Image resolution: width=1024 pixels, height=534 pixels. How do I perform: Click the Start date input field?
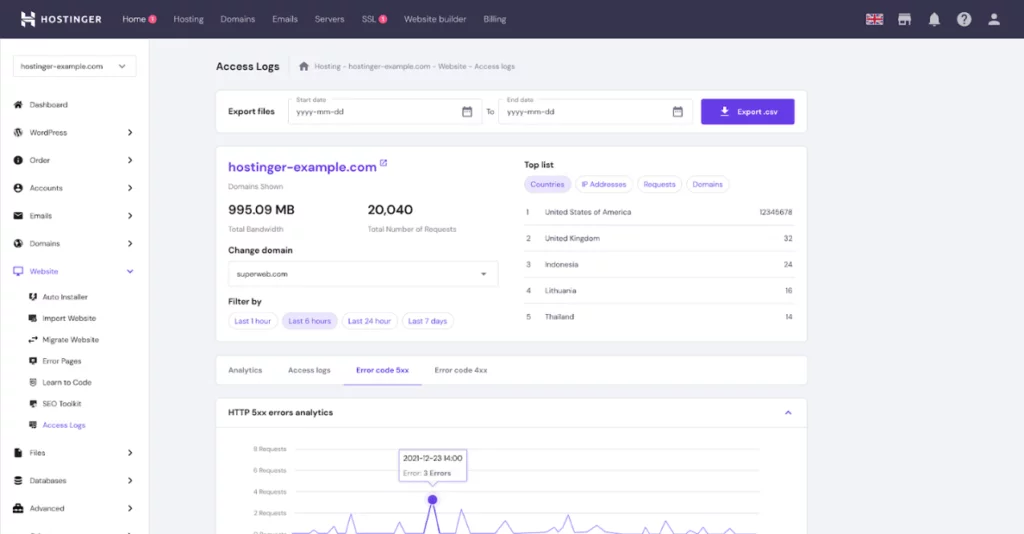[x=385, y=112]
